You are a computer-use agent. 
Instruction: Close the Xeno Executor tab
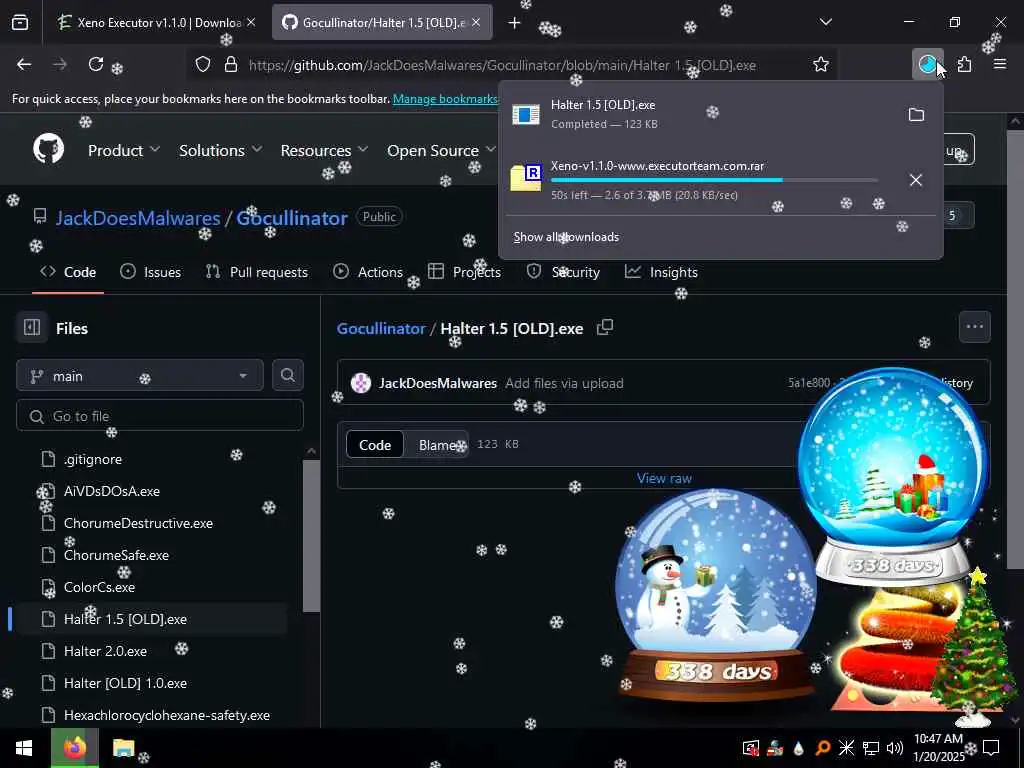coord(251,22)
